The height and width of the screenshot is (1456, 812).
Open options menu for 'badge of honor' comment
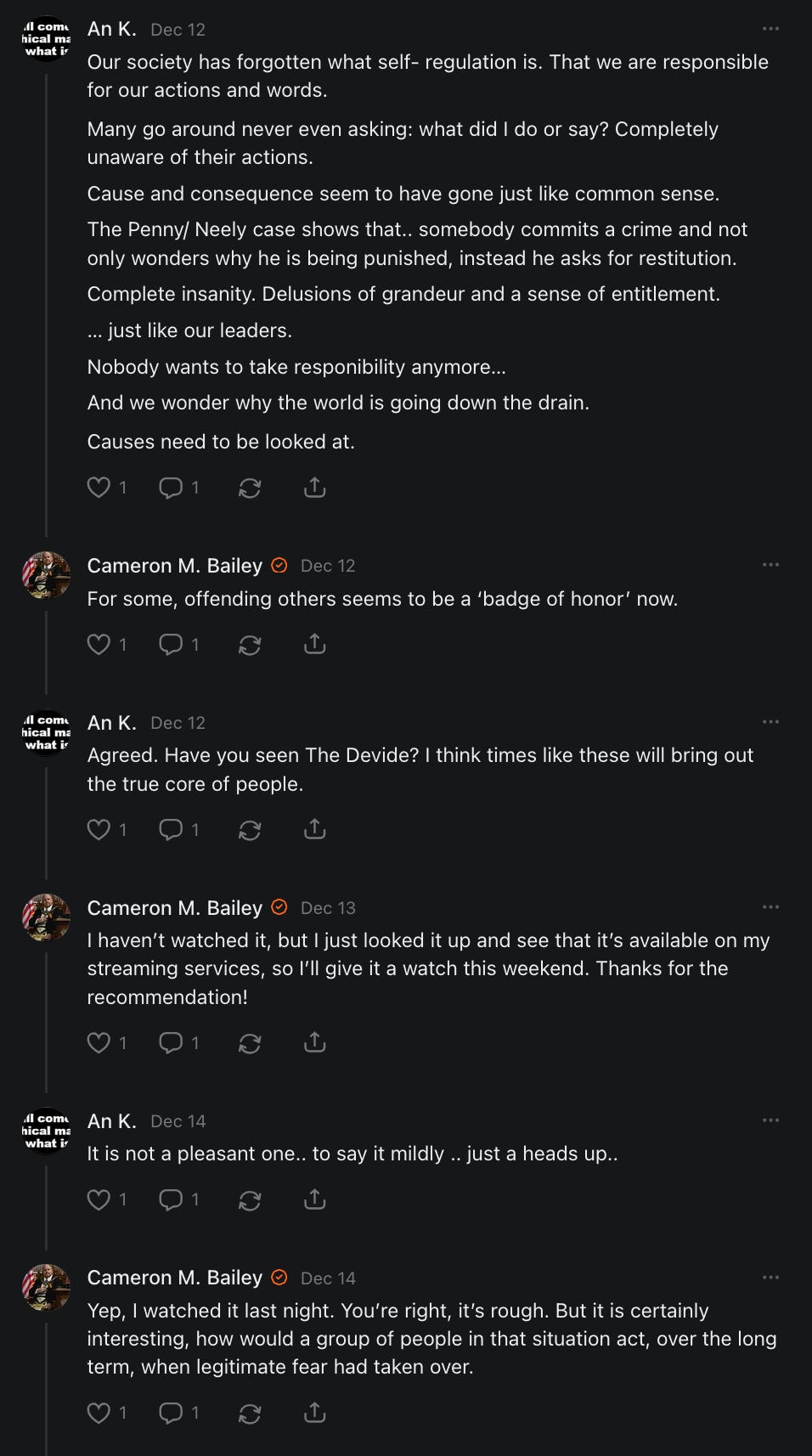(x=770, y=565)
